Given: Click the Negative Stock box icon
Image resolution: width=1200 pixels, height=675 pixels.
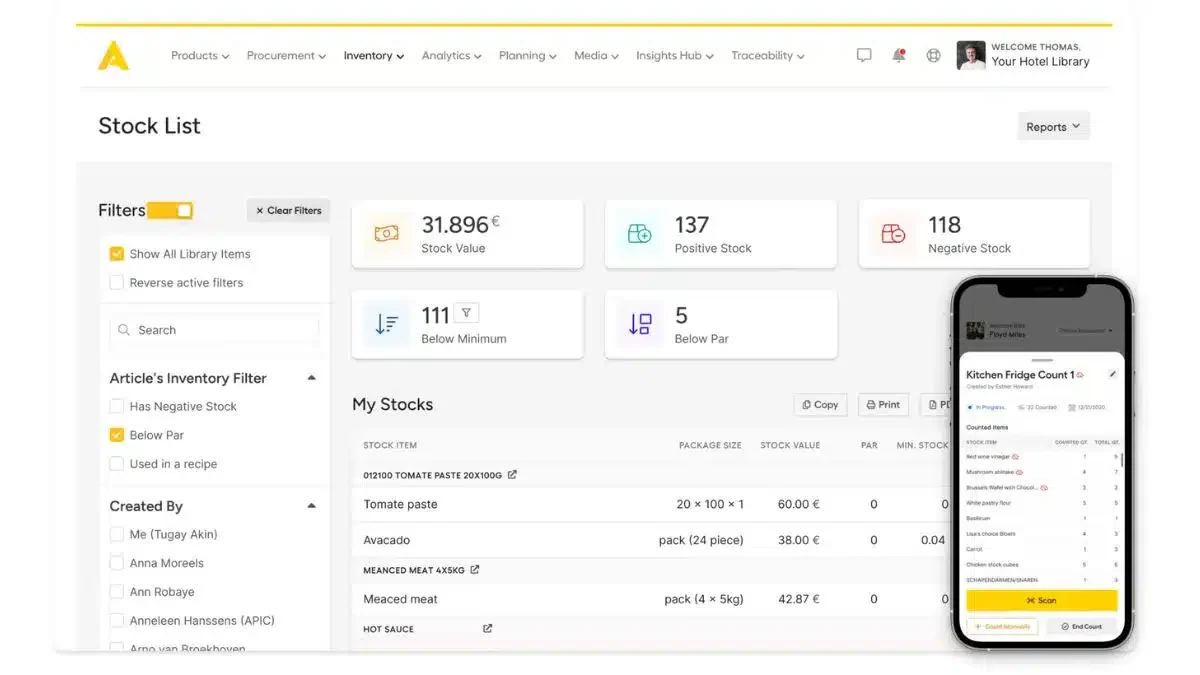Looking at the screenshot, I should pyautogui.click(x=893, y=233).
